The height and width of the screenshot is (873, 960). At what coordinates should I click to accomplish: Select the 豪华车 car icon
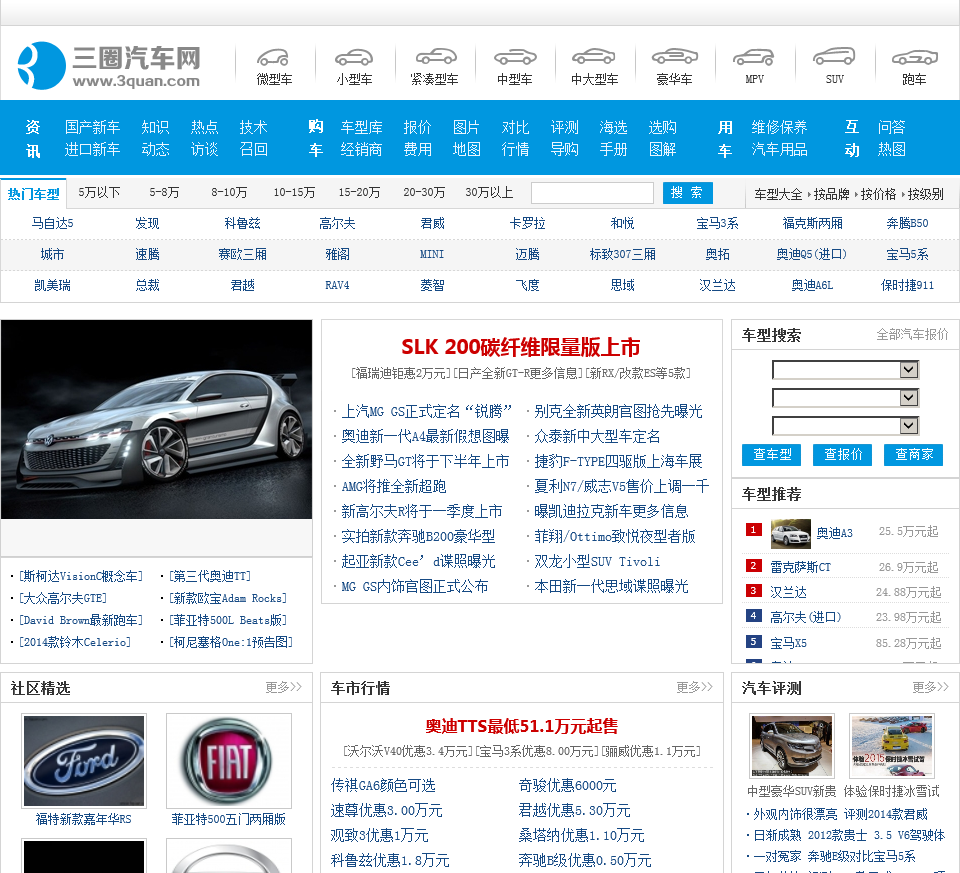pyautogui.click(x=675, y=57)
